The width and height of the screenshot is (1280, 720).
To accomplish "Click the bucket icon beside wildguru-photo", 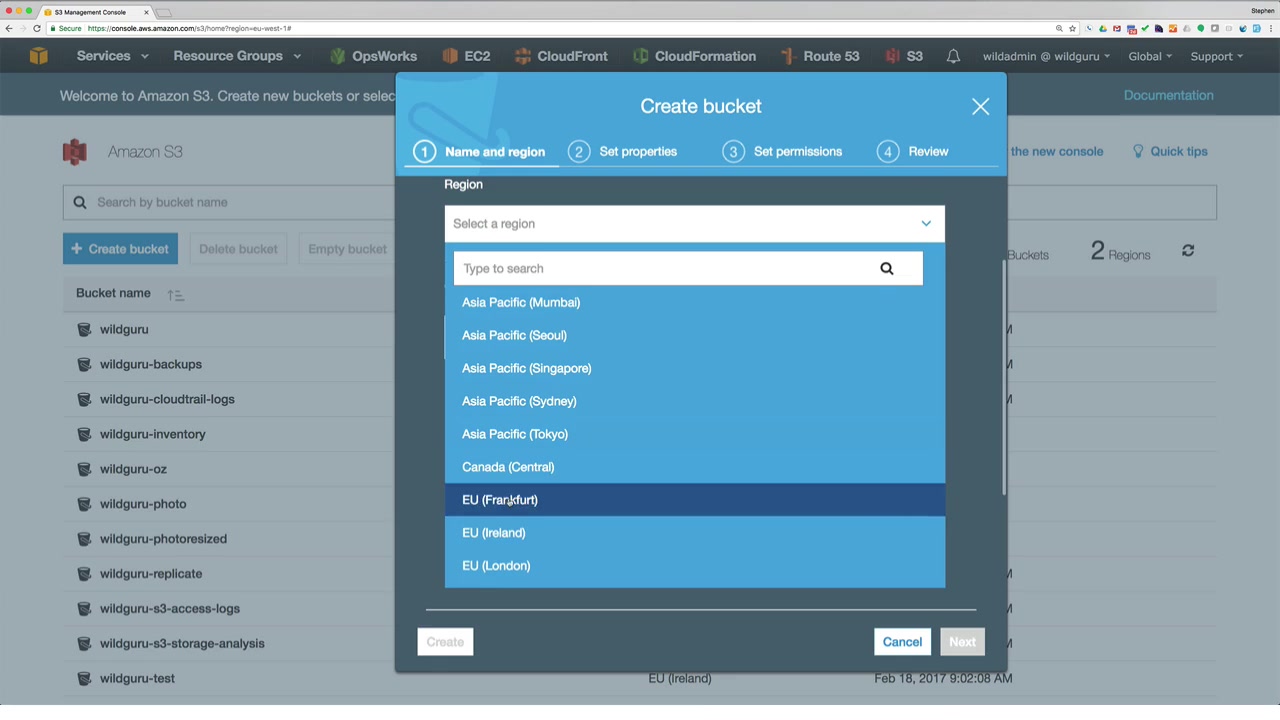I will tap(84, 504).
